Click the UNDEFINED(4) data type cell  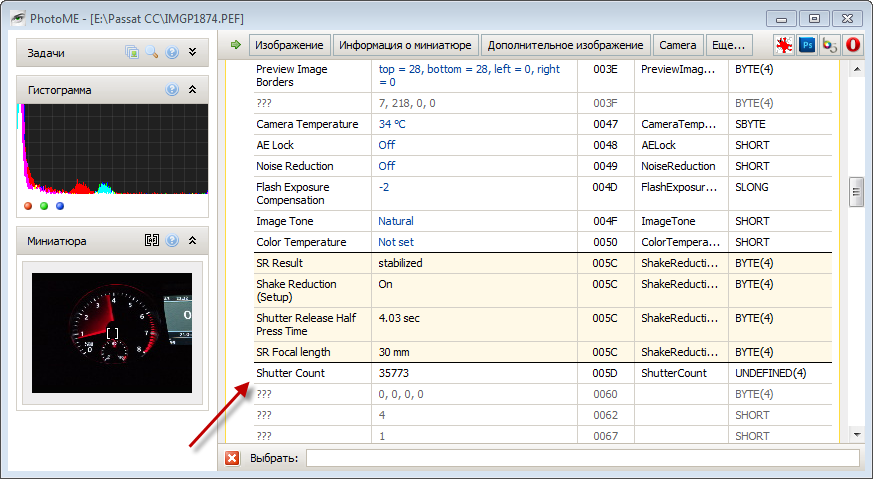[771, 373]
